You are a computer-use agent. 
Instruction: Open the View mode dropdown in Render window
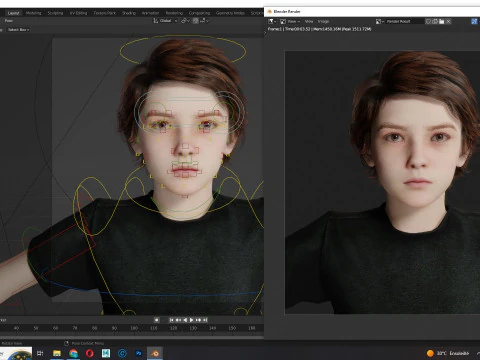click(x=294, y=21)
